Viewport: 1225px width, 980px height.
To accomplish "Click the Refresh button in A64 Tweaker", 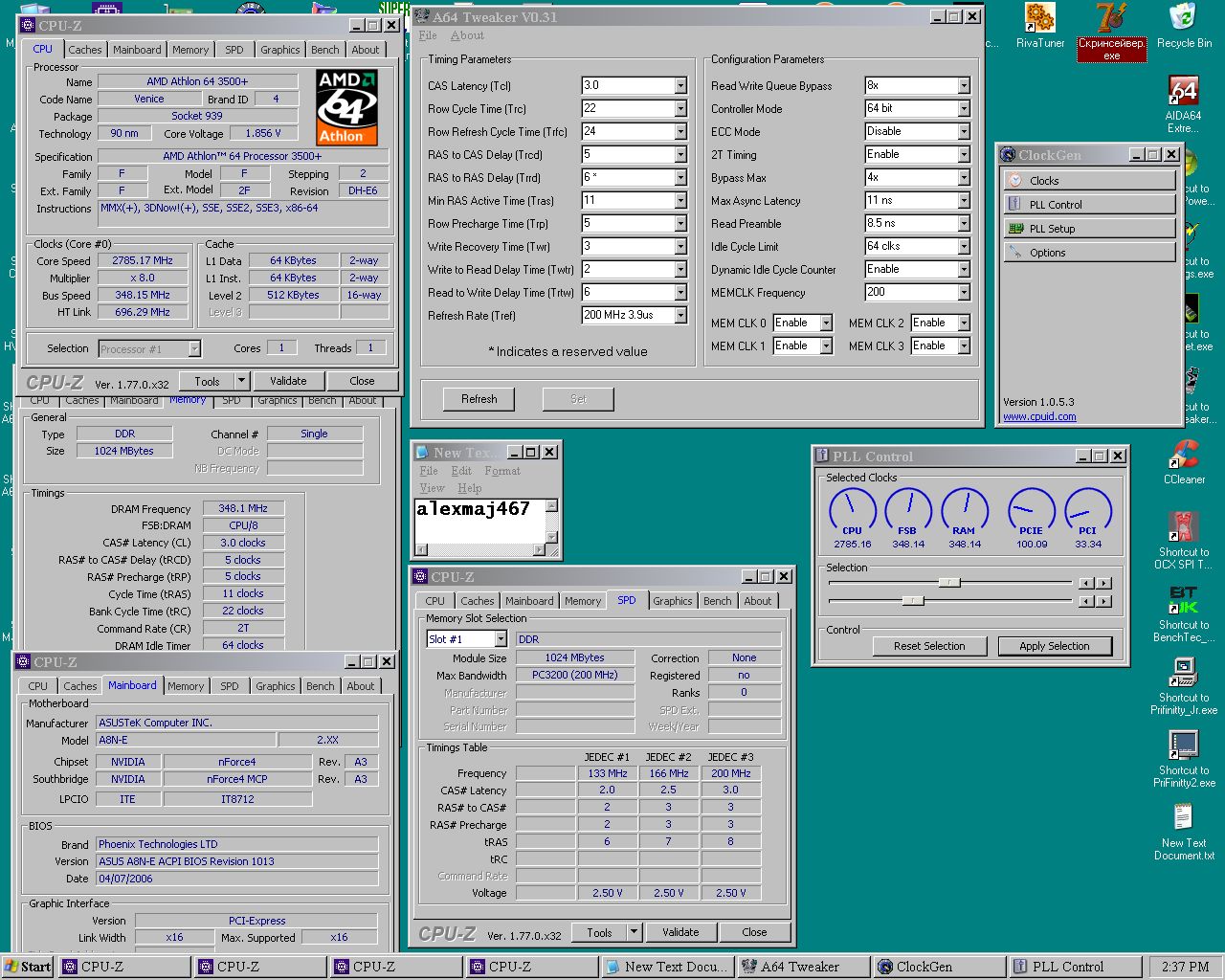I will pyautogui.click(x=479, y=399).
